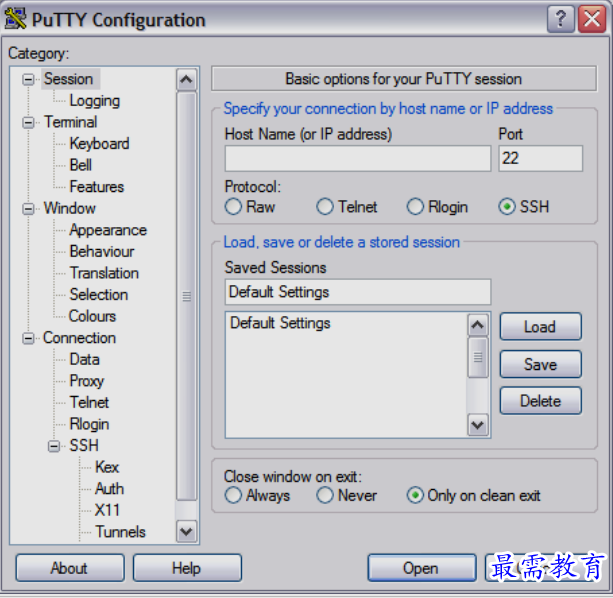Open the Keyboard settings category
613x598 pixels.
[x=99, y=144]
